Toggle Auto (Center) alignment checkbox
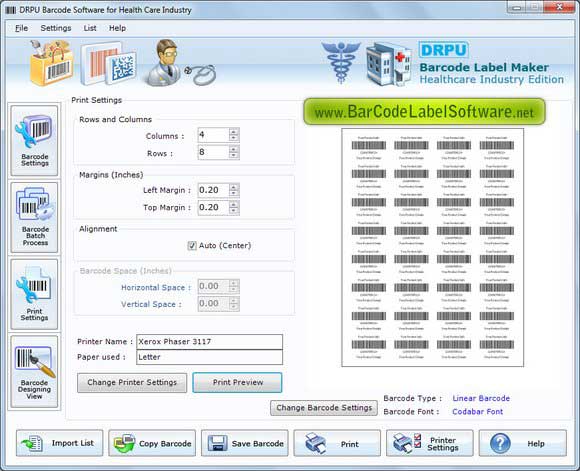Image resolution: width=580 pixels, height=471 pixels. click(192, 246)
